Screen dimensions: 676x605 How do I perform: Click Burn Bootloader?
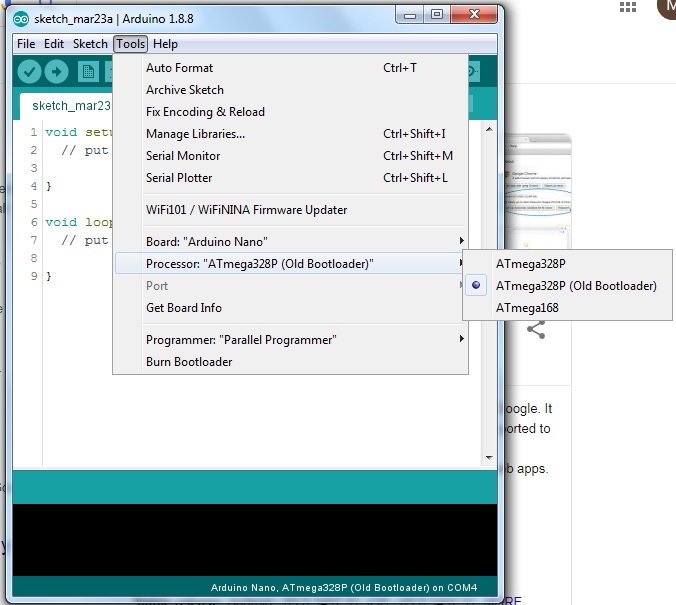(189, 362)
